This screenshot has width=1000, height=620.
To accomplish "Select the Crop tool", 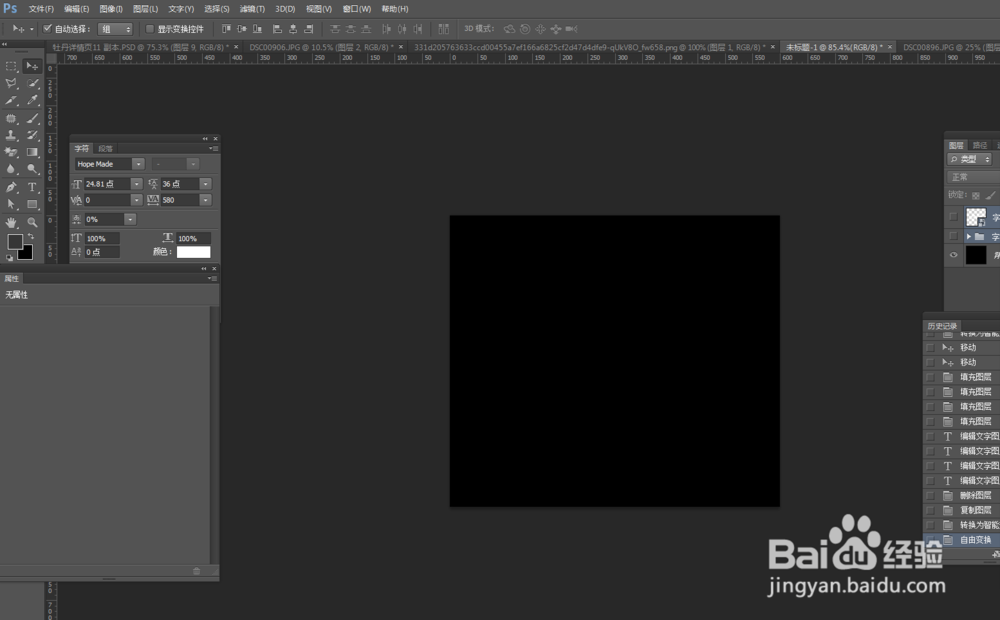I will coord(11,100).
